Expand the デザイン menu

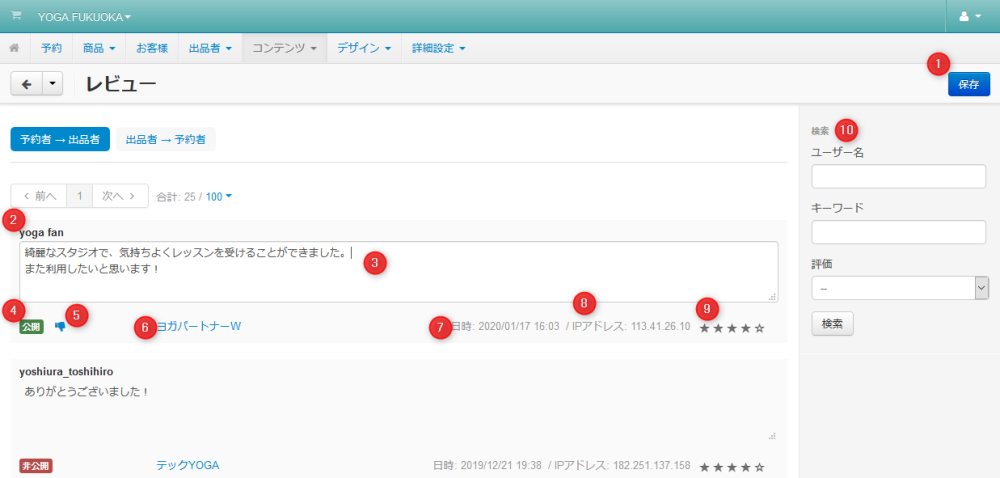[364, 48]
